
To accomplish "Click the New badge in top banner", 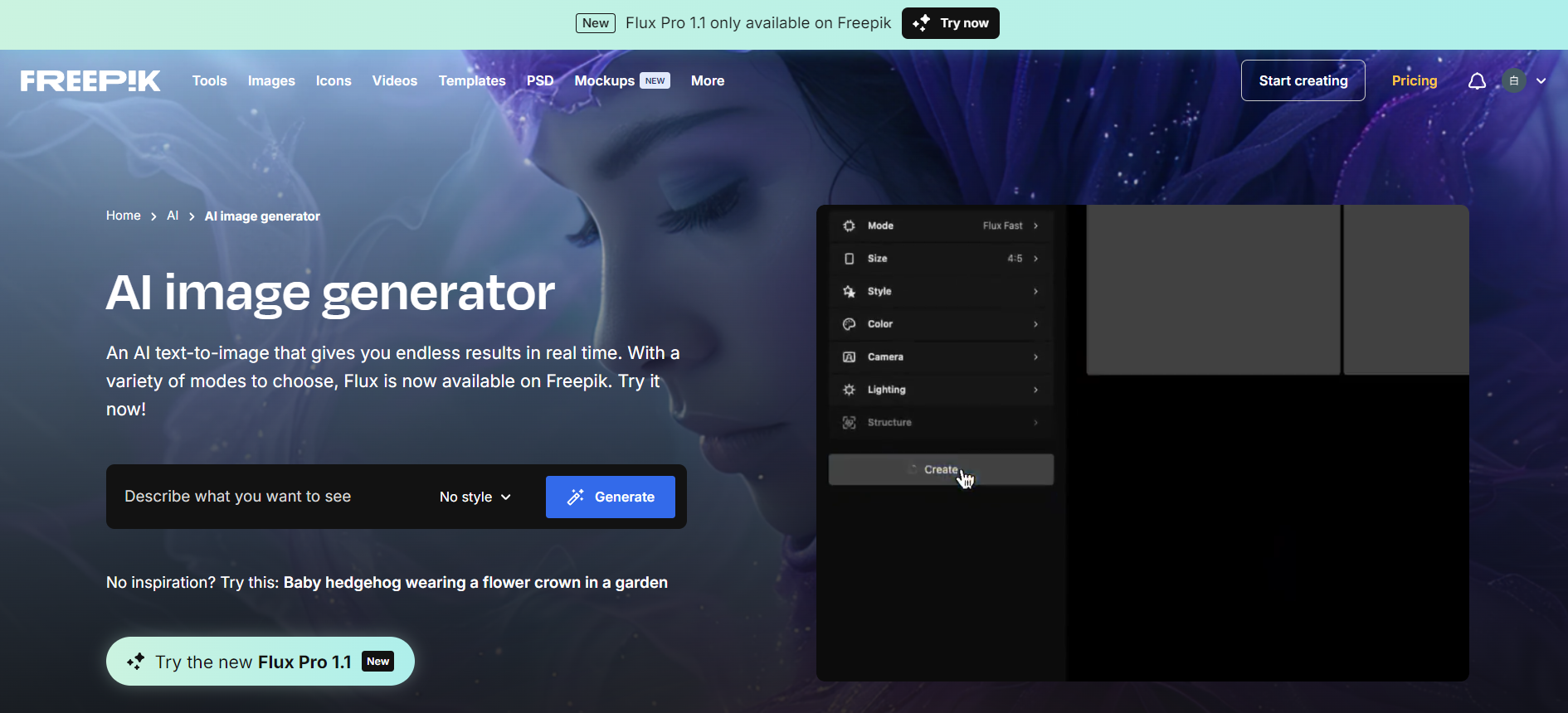I will pos(596,23).
